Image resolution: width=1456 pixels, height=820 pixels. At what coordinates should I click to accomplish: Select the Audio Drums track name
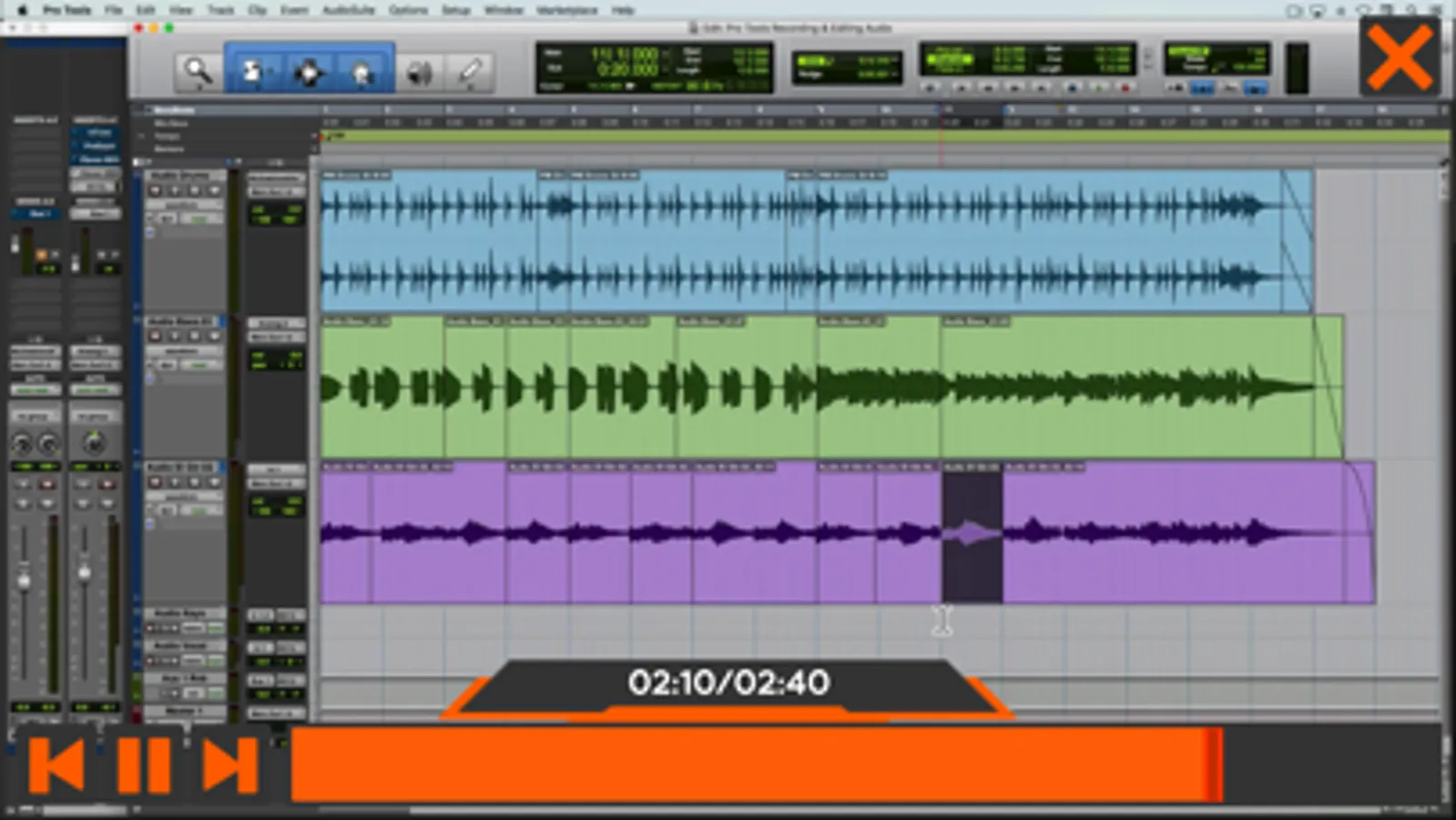(x=179, y=175)
